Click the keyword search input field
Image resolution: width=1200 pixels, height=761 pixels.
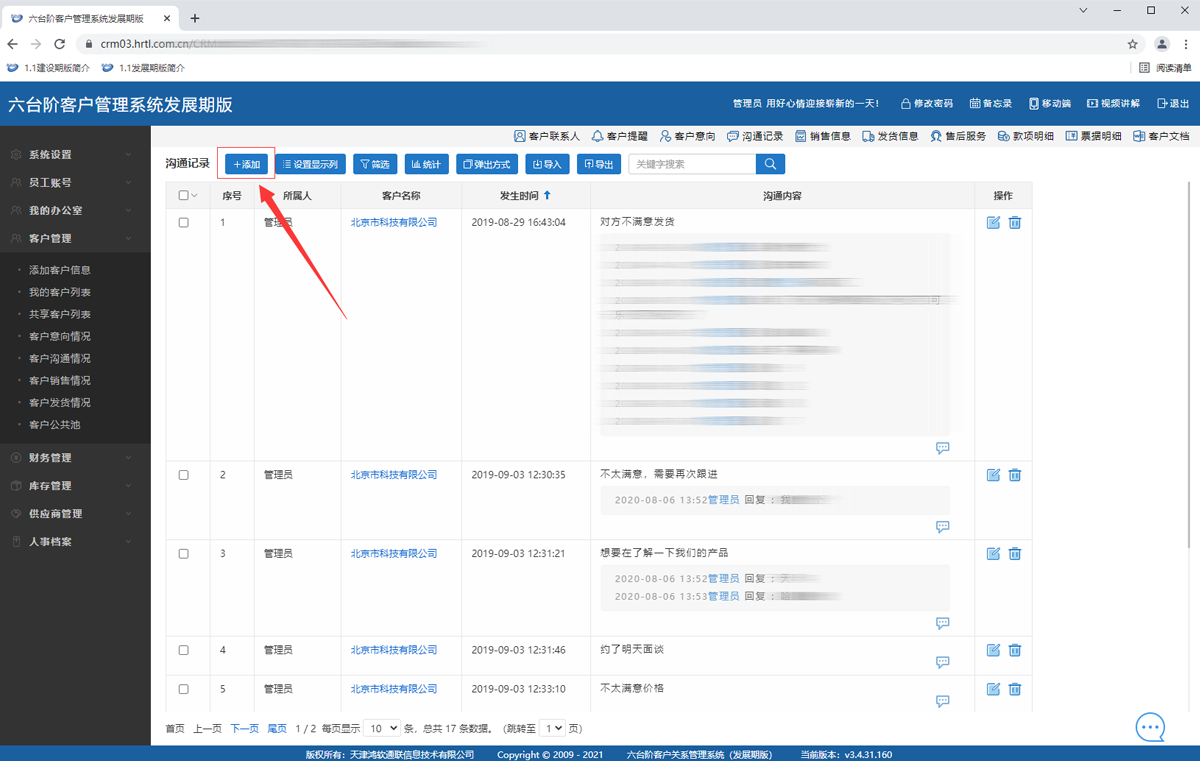692,164
